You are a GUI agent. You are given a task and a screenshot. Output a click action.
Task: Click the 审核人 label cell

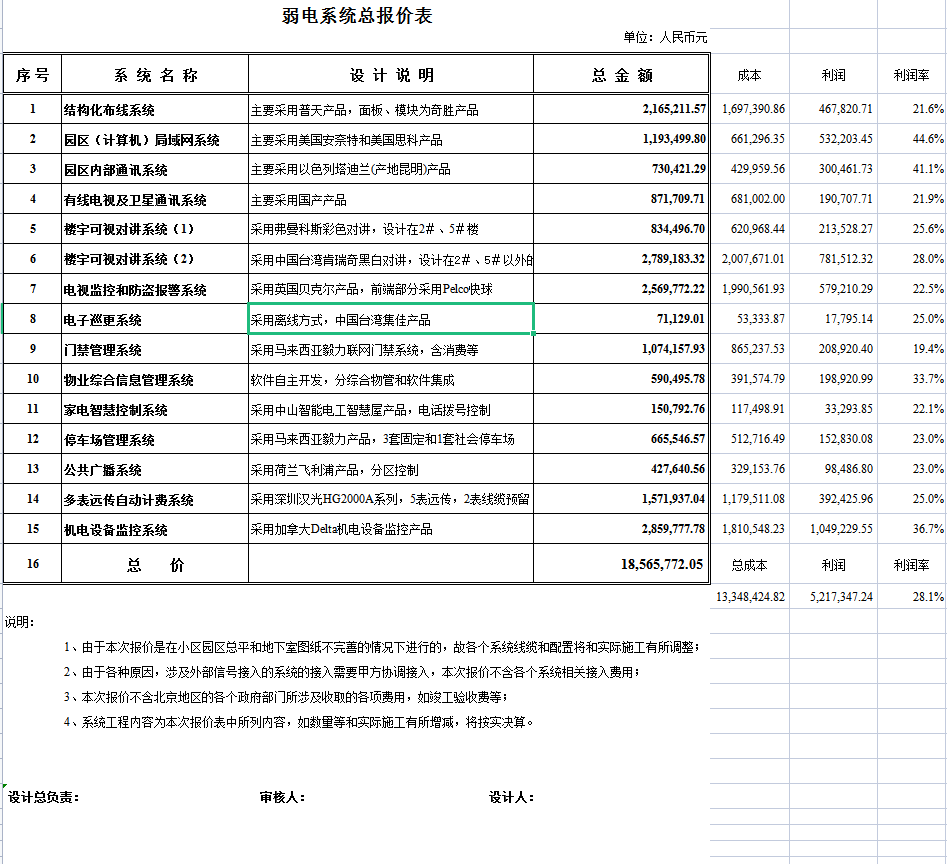click(282, 798)
